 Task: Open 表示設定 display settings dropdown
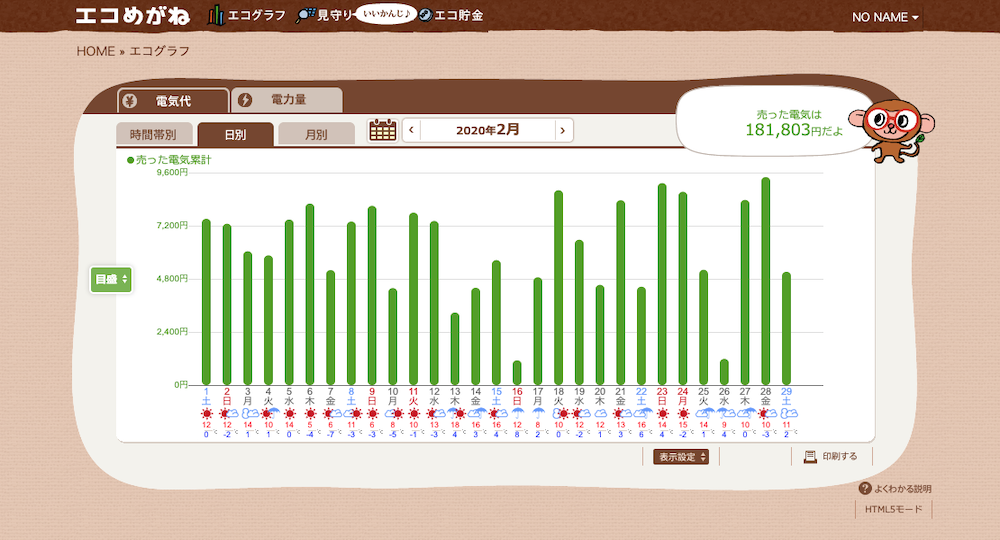[x=681, y=456]
